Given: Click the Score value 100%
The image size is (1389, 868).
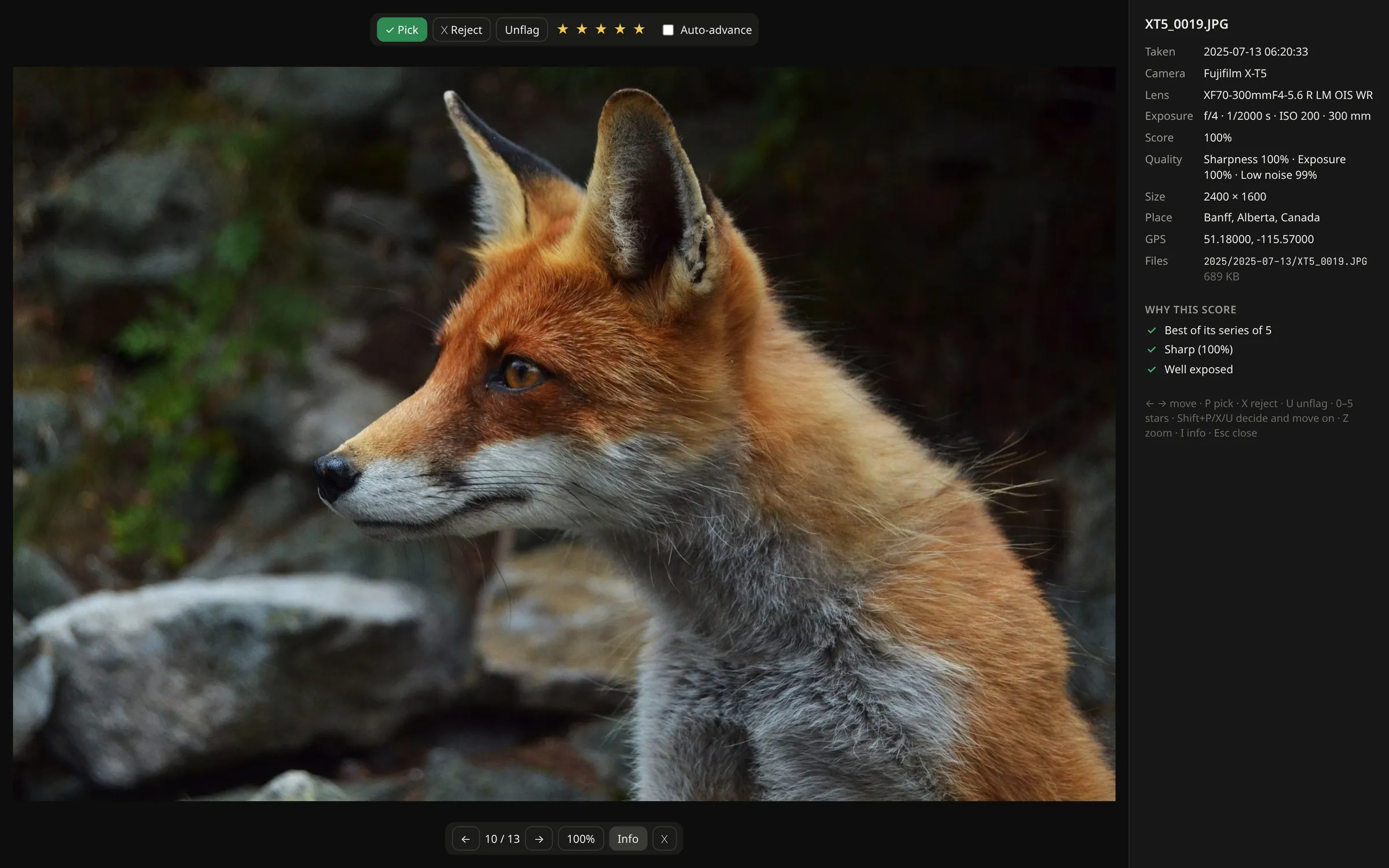Looking at the screenshot, I should coord(1218,138).
